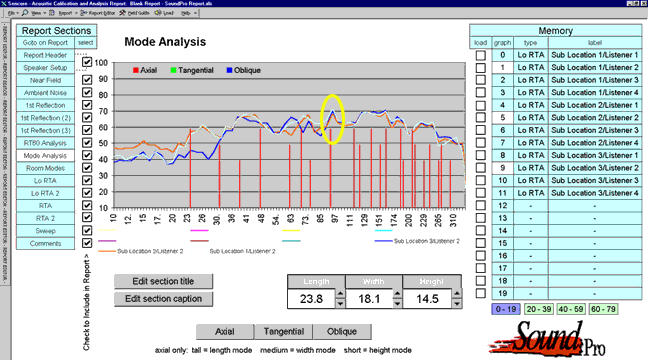Increase the Height value with up arrow
Image resolution: width=648 pixels, height=360 pixels.
(456, 293)
